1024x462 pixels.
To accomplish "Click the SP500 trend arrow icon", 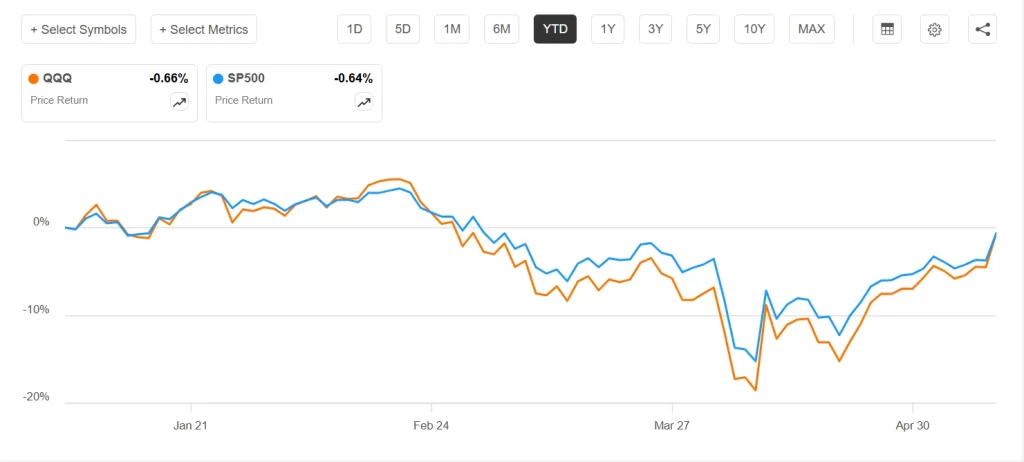I will pyautogui.click(x=364, y=101).
